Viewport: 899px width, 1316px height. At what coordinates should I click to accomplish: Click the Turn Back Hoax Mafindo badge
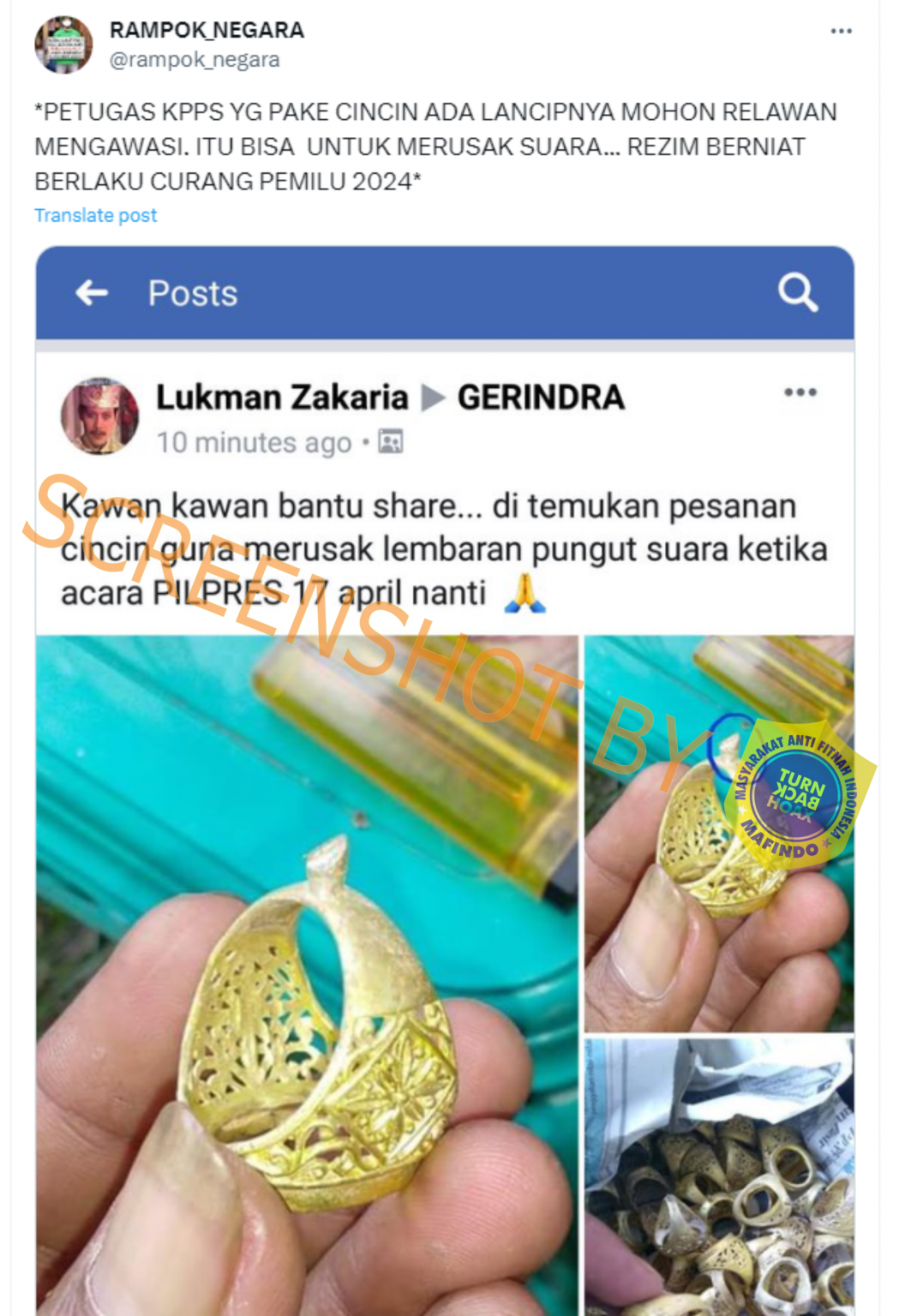click(796, 795)
